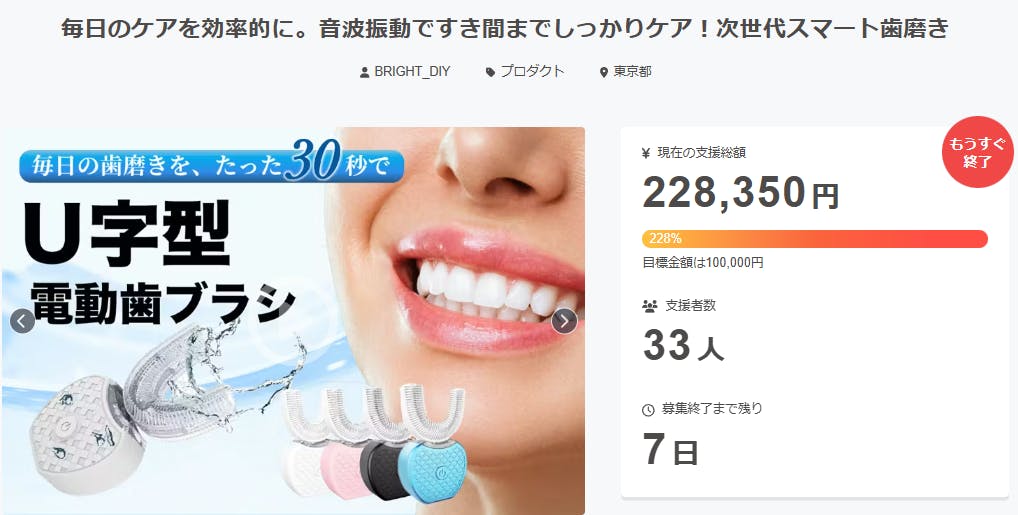
Task: Click the previous slide arrow on carousel
Action: click(x=23, y=321)
